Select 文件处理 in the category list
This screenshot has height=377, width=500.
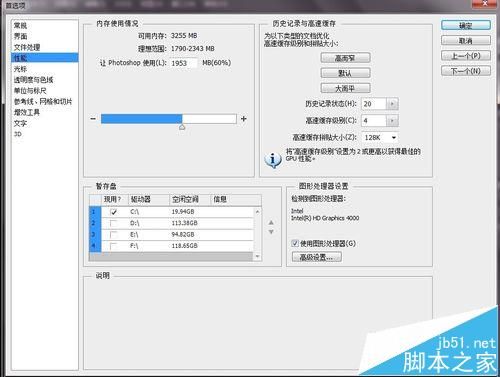(27, 47)
